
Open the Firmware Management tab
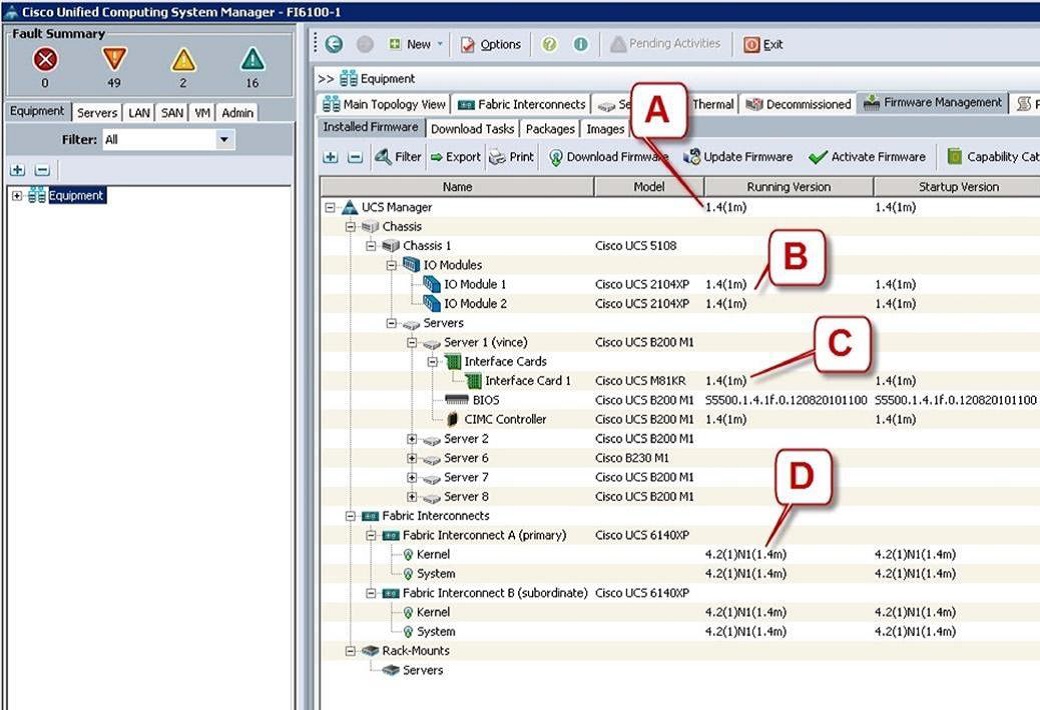(933, 102)
